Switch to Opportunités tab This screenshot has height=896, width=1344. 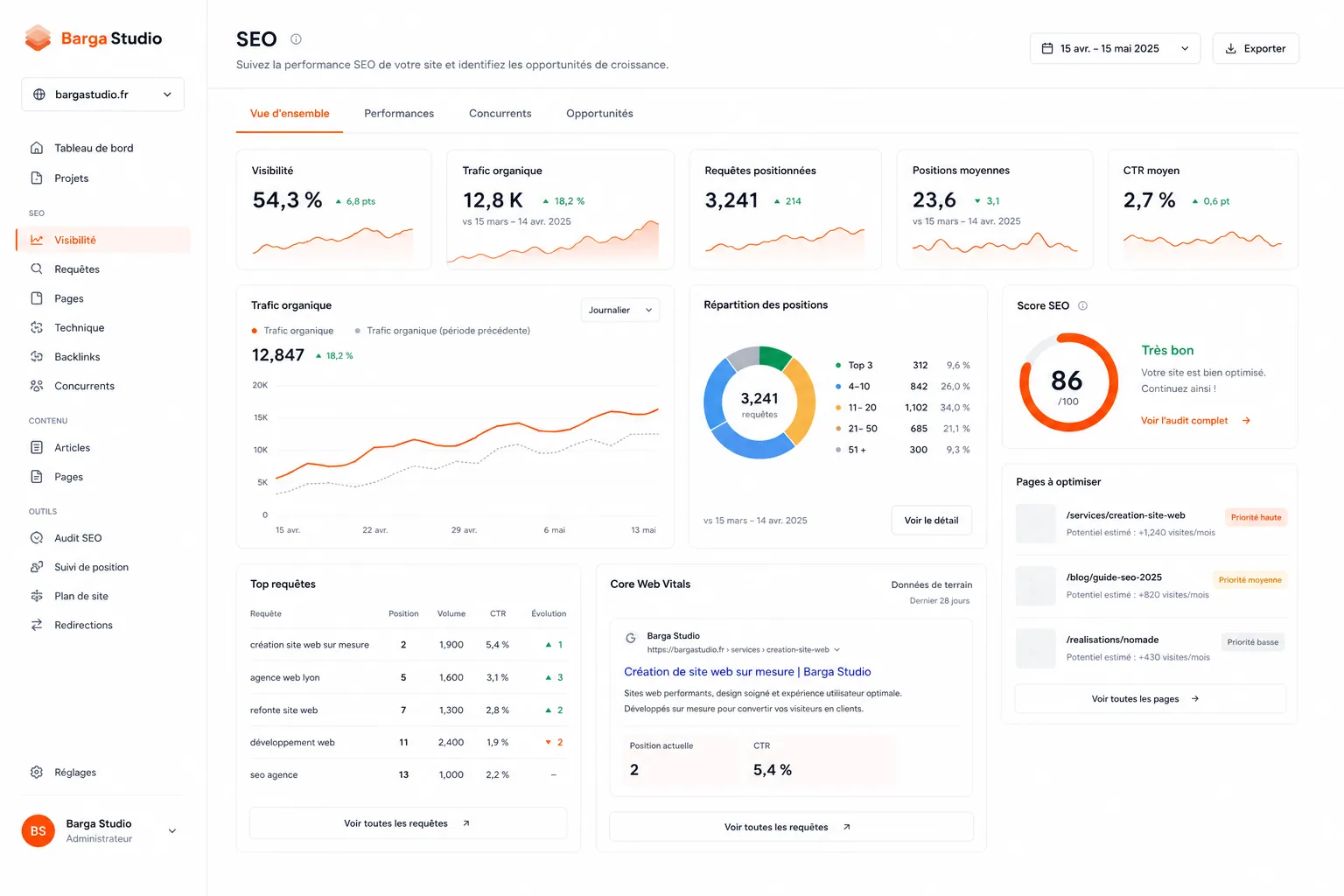pos(599,114)
